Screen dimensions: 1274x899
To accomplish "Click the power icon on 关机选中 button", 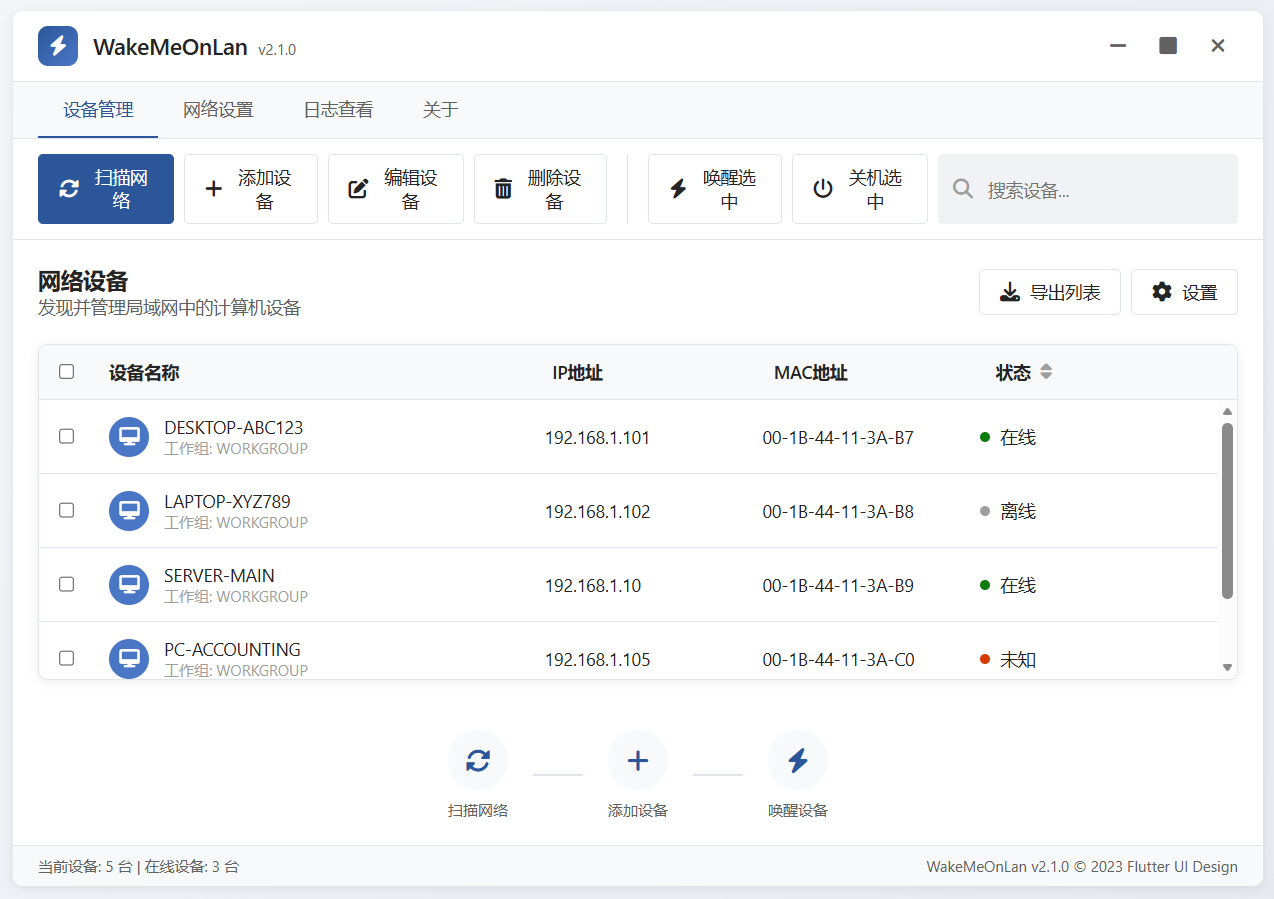I will coord(823,189).
